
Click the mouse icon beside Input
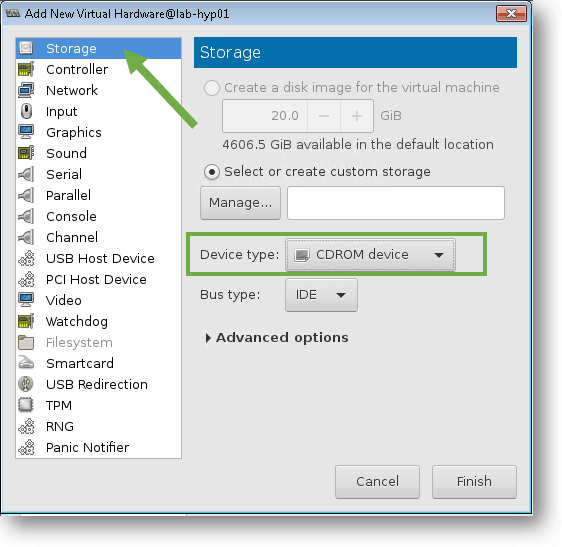(26, 111)
